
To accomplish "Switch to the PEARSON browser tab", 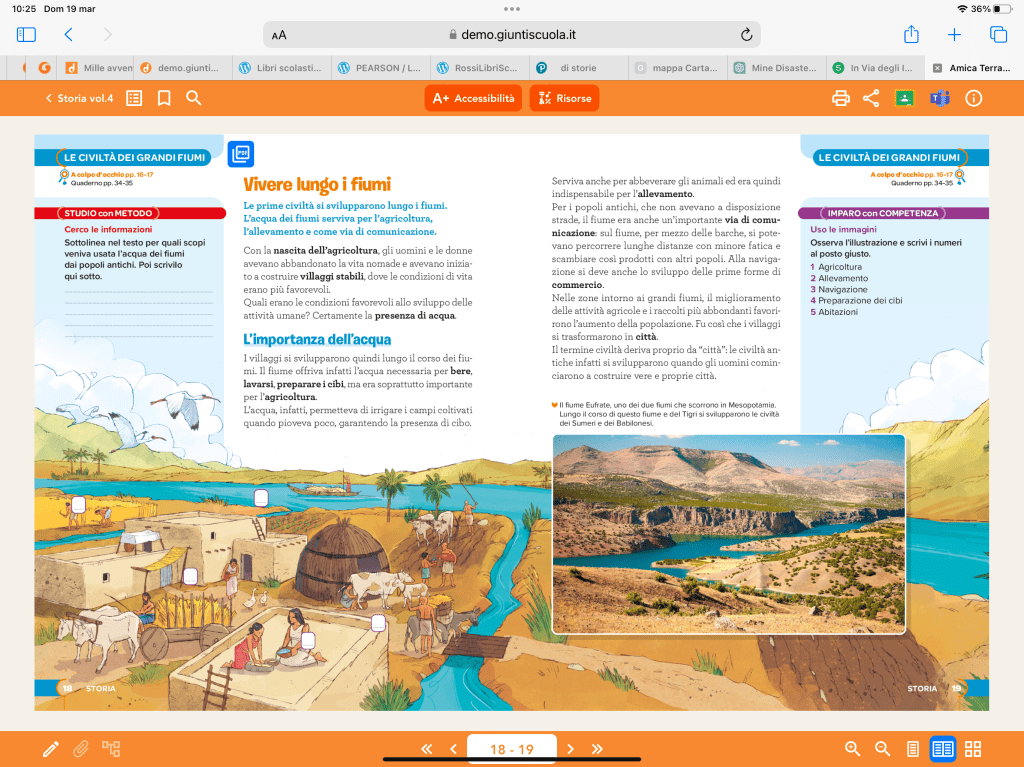I will coord(381,68).
